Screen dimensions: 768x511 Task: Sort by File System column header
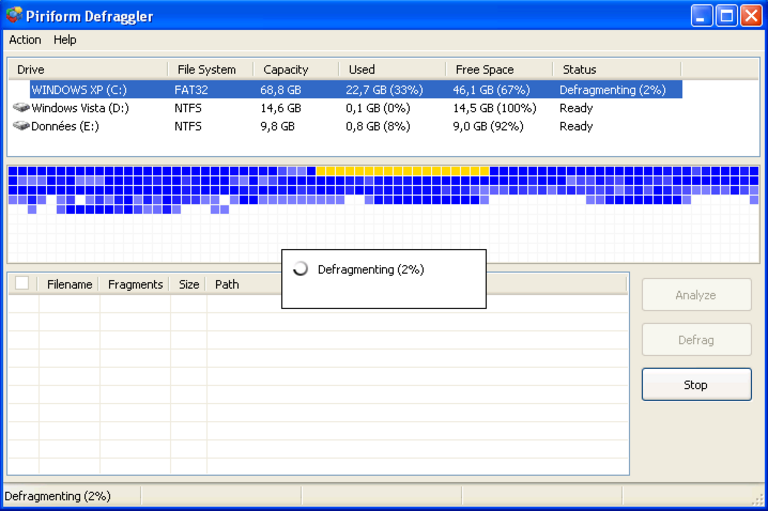point(211,70)
